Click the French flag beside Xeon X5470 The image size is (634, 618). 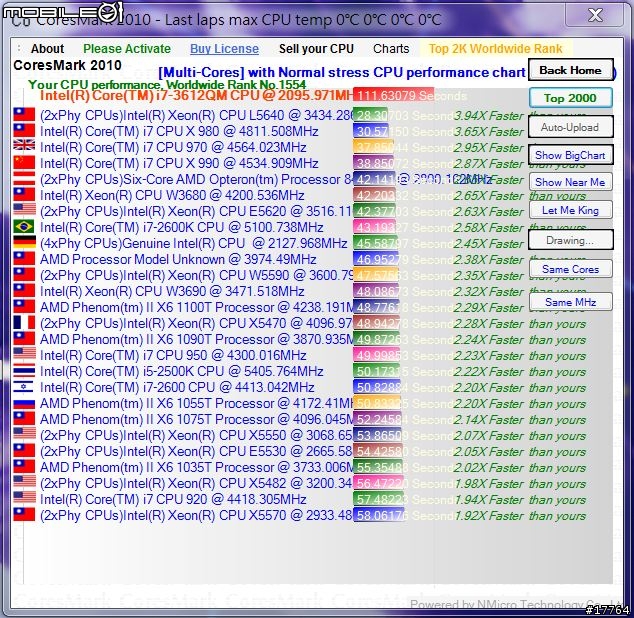tap(24, 323)
